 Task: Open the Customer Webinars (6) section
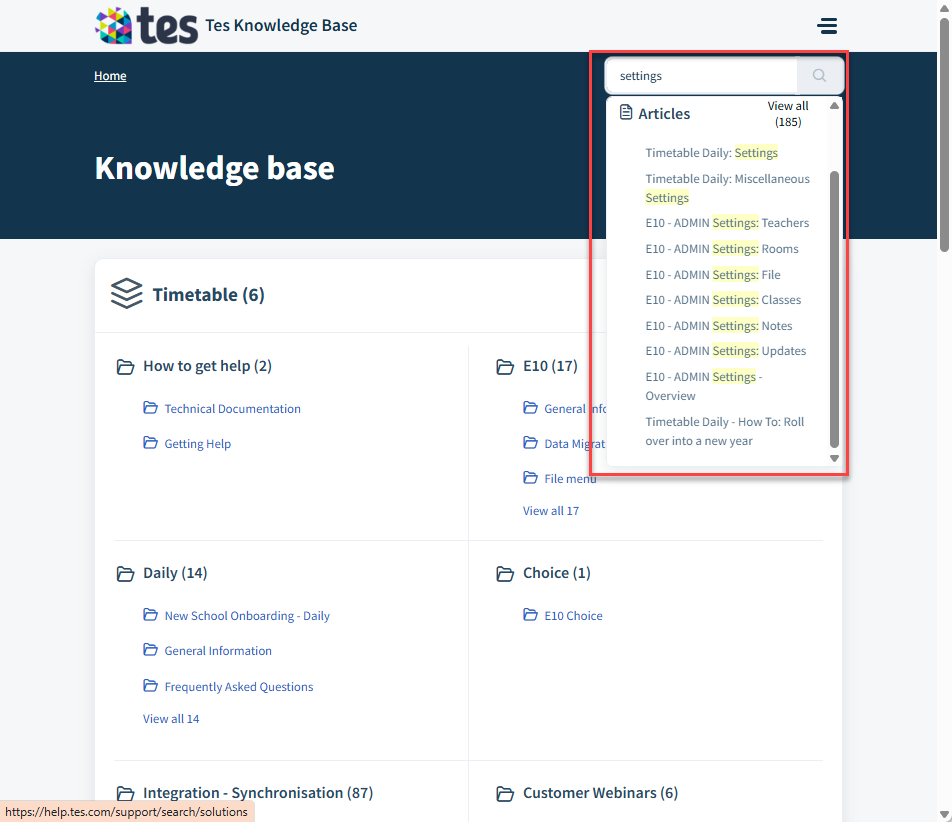[x=600, y=793]
